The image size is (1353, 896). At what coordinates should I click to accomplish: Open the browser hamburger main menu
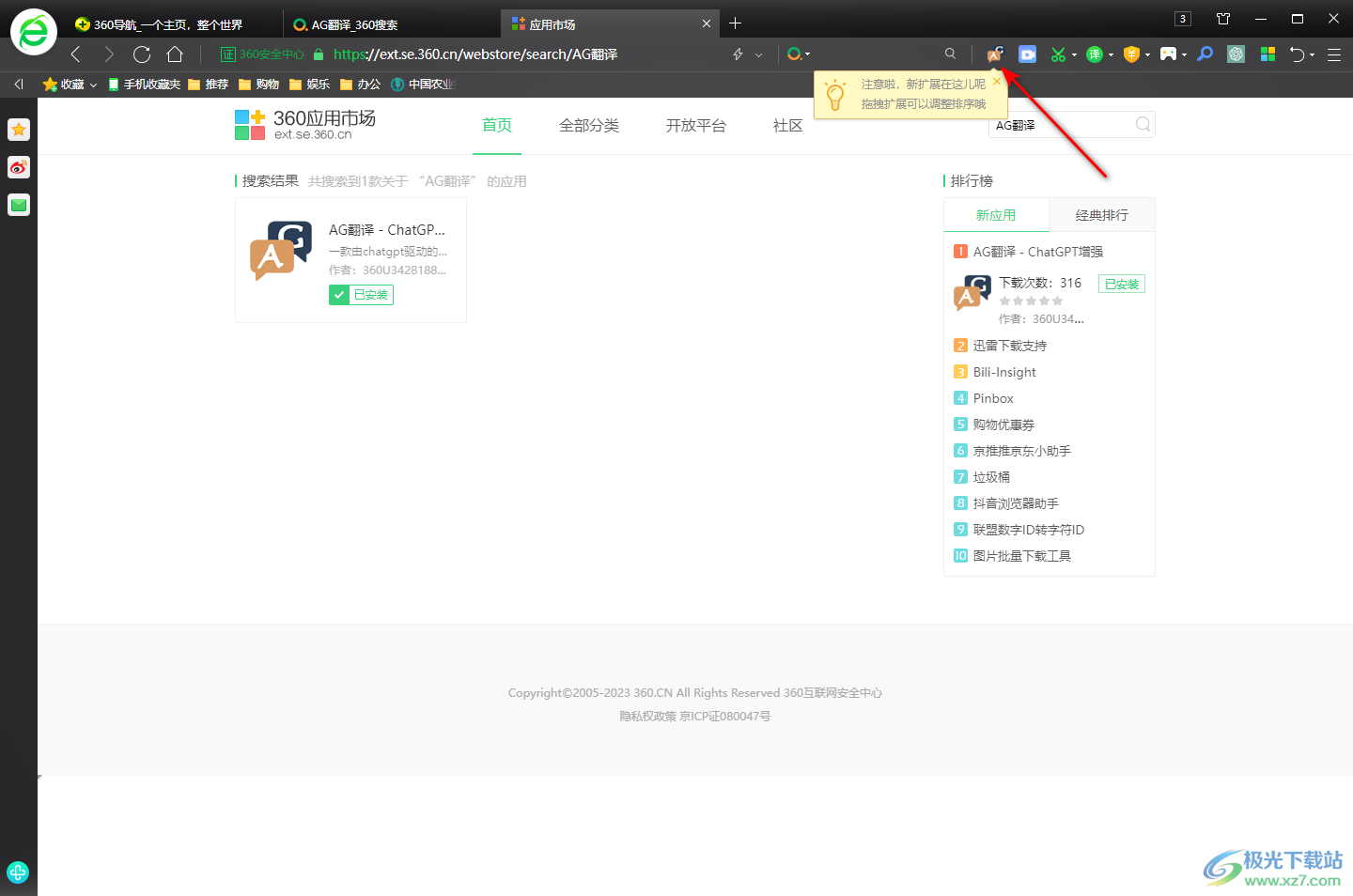1334,54
